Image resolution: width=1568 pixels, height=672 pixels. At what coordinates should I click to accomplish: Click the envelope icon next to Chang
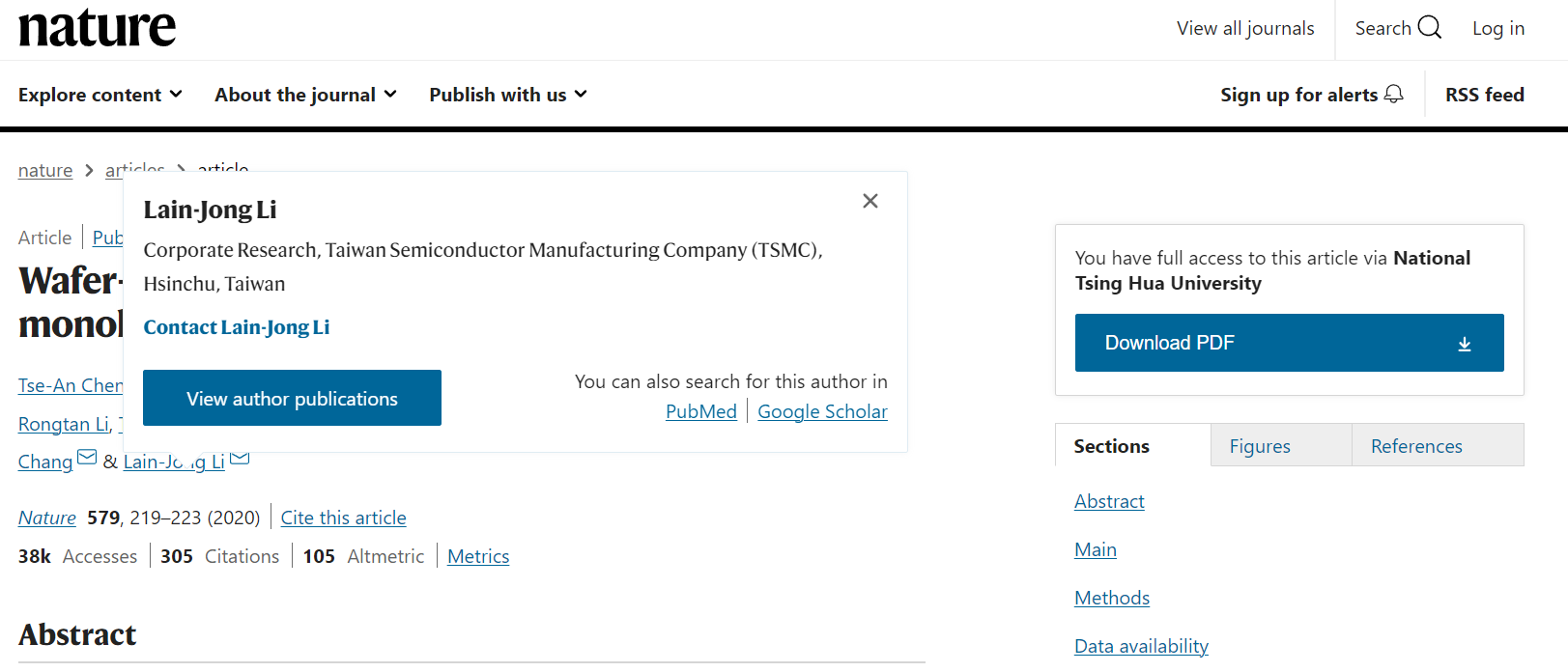point(87,458)
